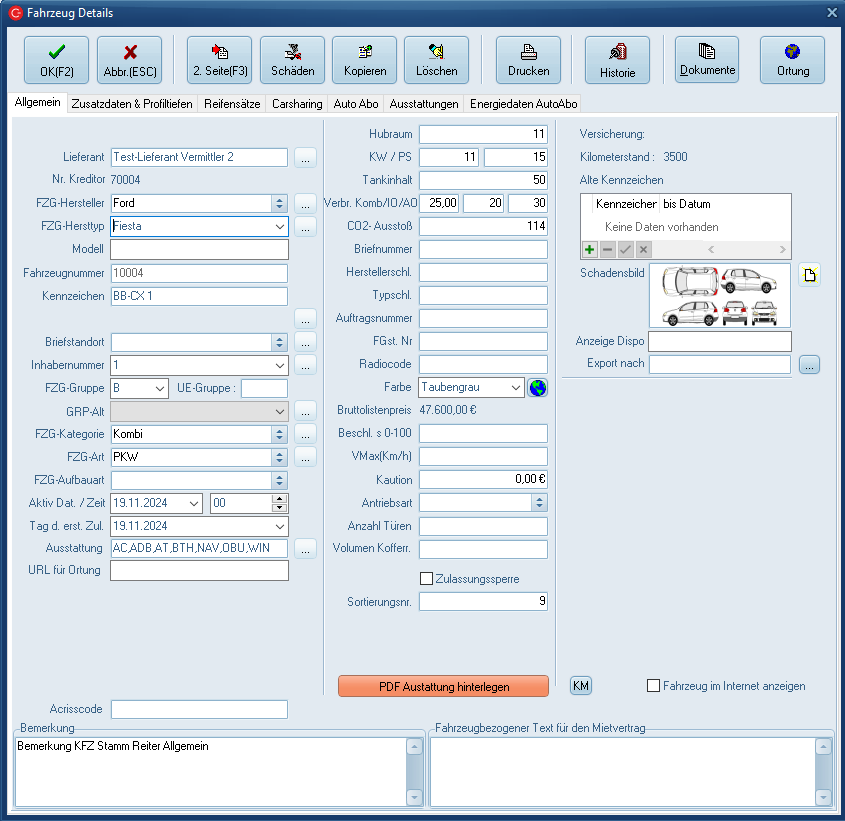Check Fahrzeug im Internet anzeigen
This screenshot has width=845, height=821.
(654, 686)
